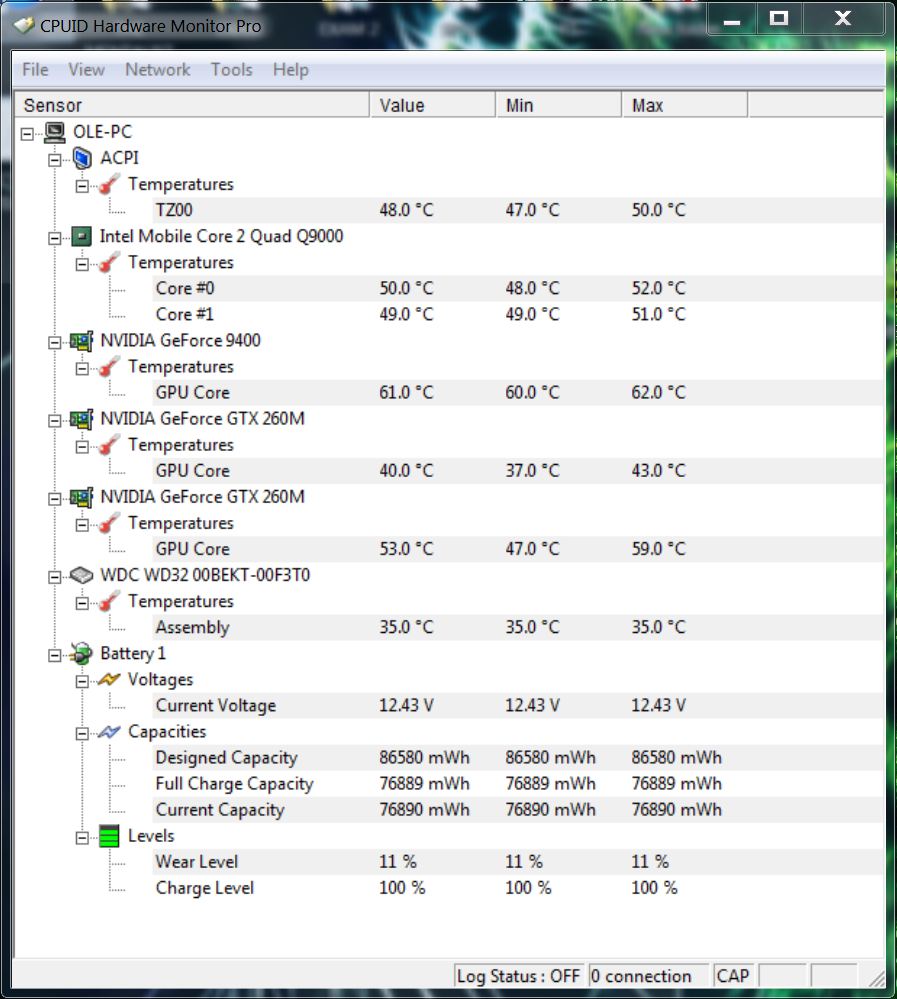Collapse the NVIDIA GeForce 9400 node
This screenshot has height=999, width=897.
coord(55,343)
